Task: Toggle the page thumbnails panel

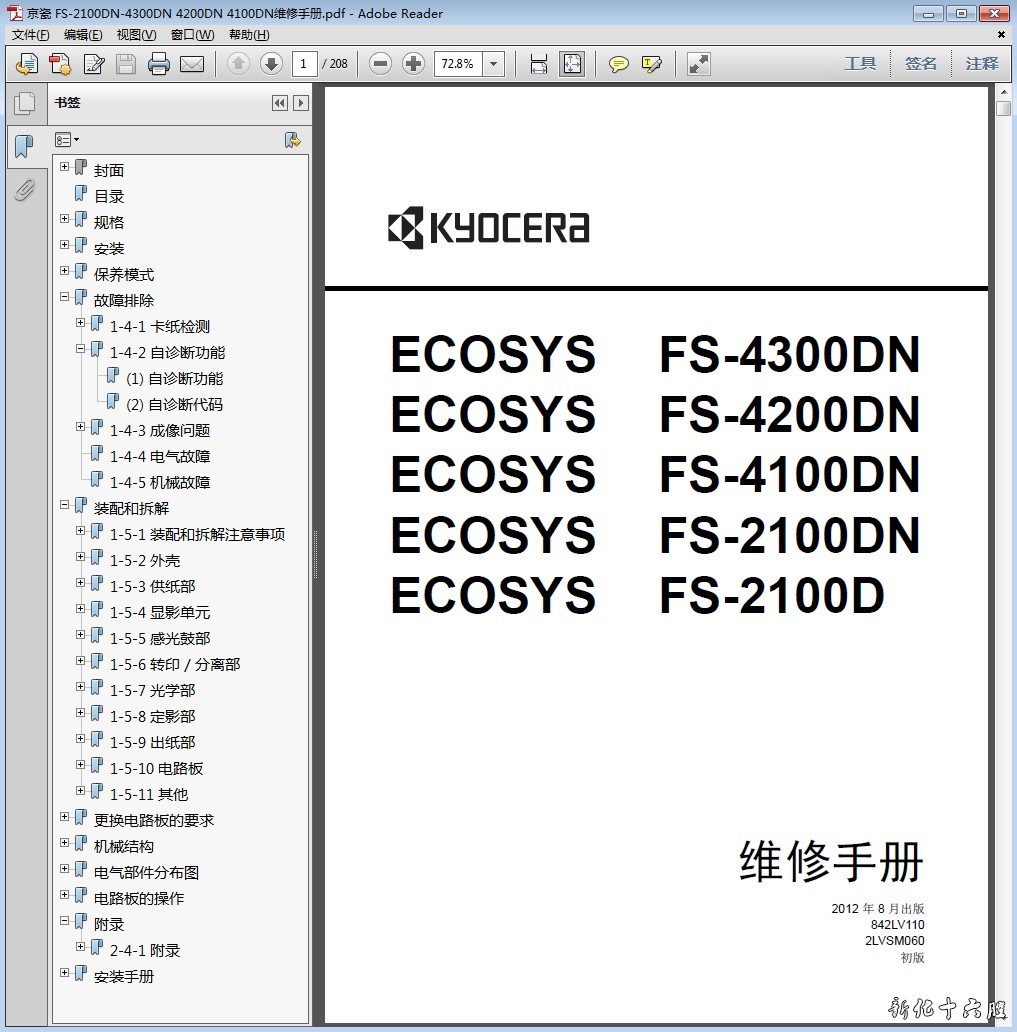Action: [x=24, y=103]
